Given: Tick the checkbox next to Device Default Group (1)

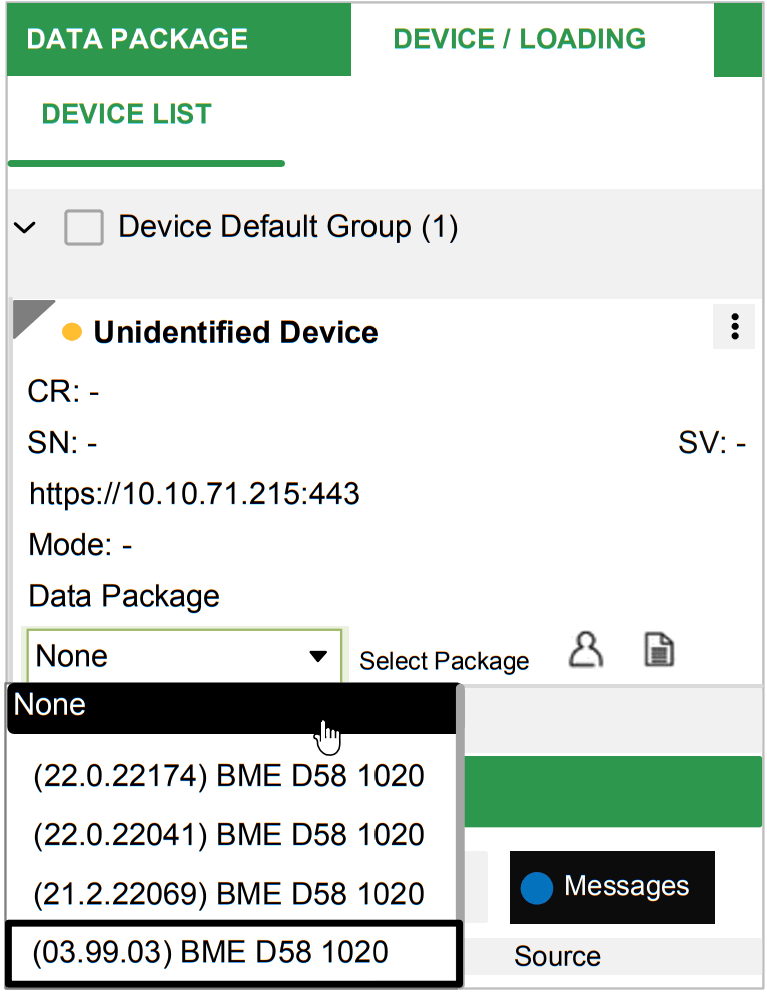Looking at the screenshot, I should 84,227.
